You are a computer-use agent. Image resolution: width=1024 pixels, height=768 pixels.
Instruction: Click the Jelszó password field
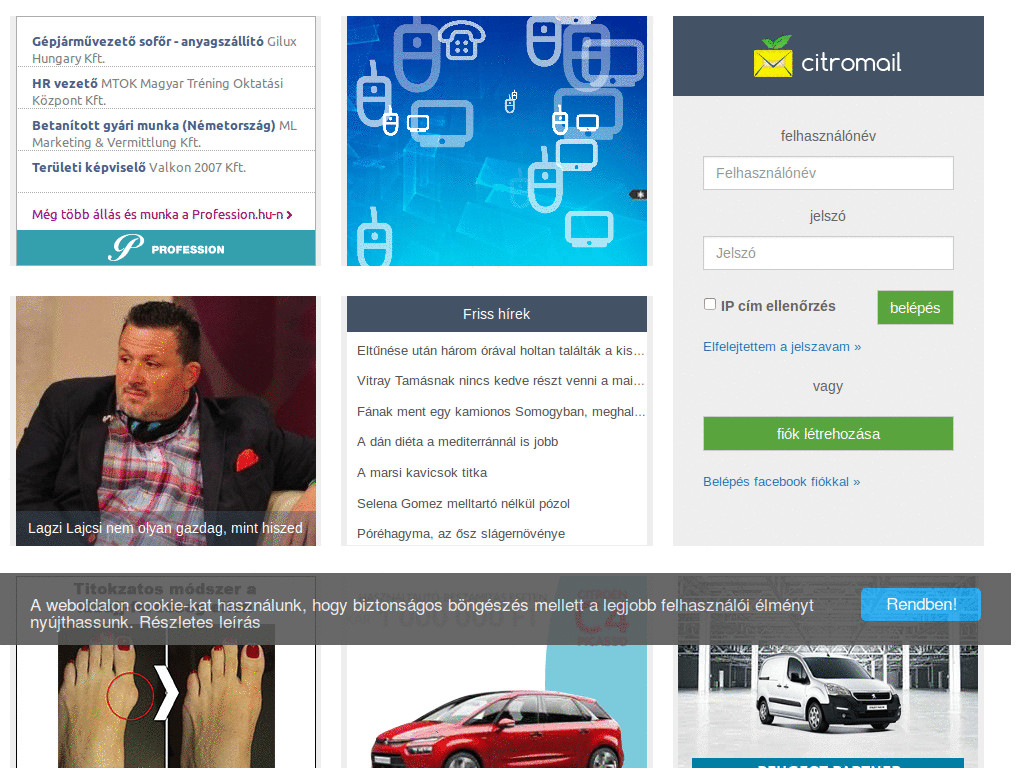(828, 253)
